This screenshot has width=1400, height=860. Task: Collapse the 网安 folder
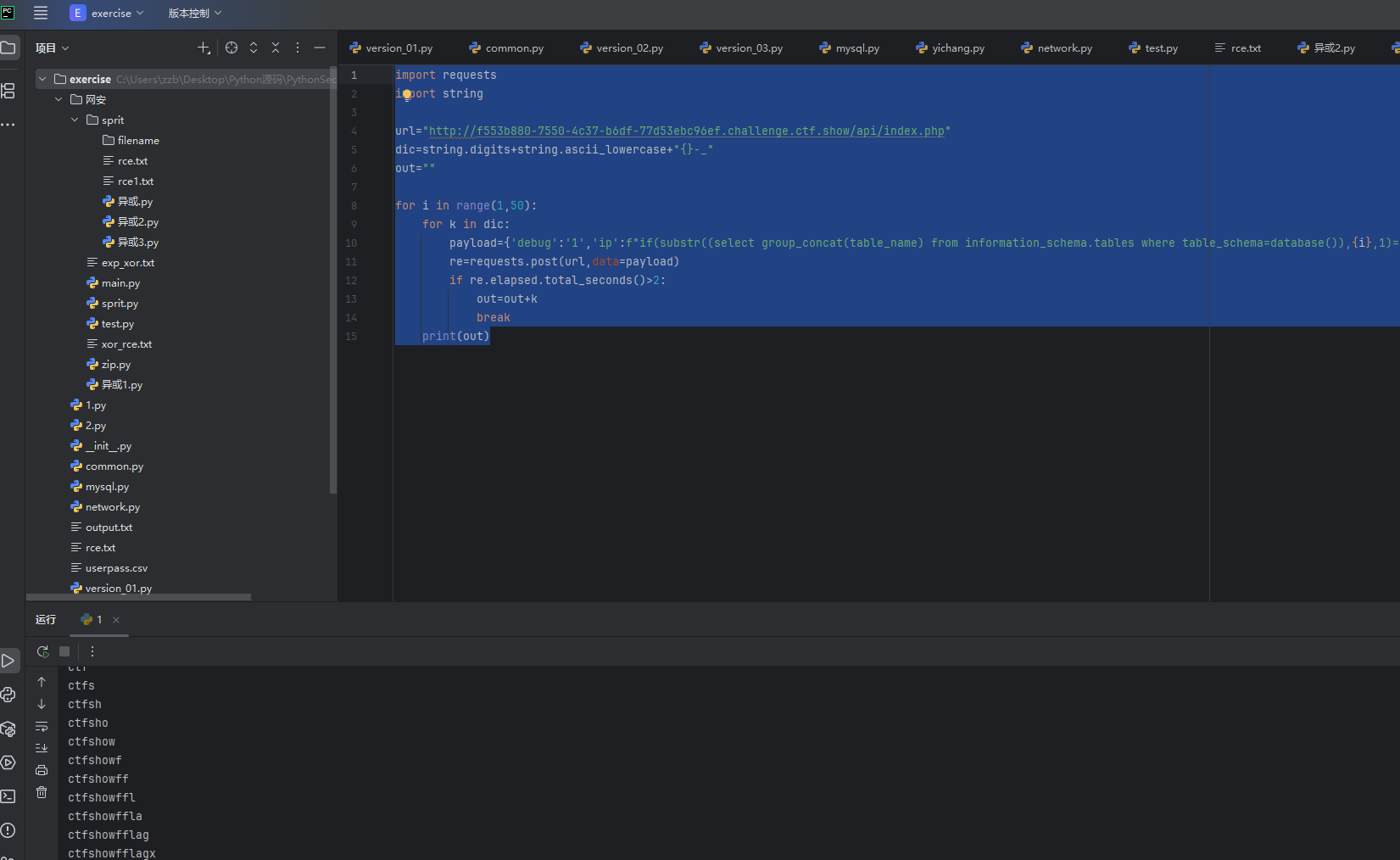click(x=59, y=99)
